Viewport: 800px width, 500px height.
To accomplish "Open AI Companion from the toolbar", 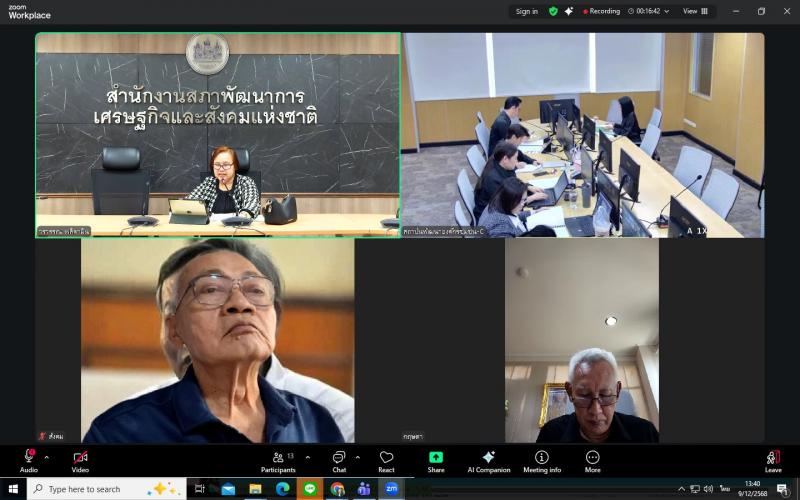I will [x=489, y=462].
